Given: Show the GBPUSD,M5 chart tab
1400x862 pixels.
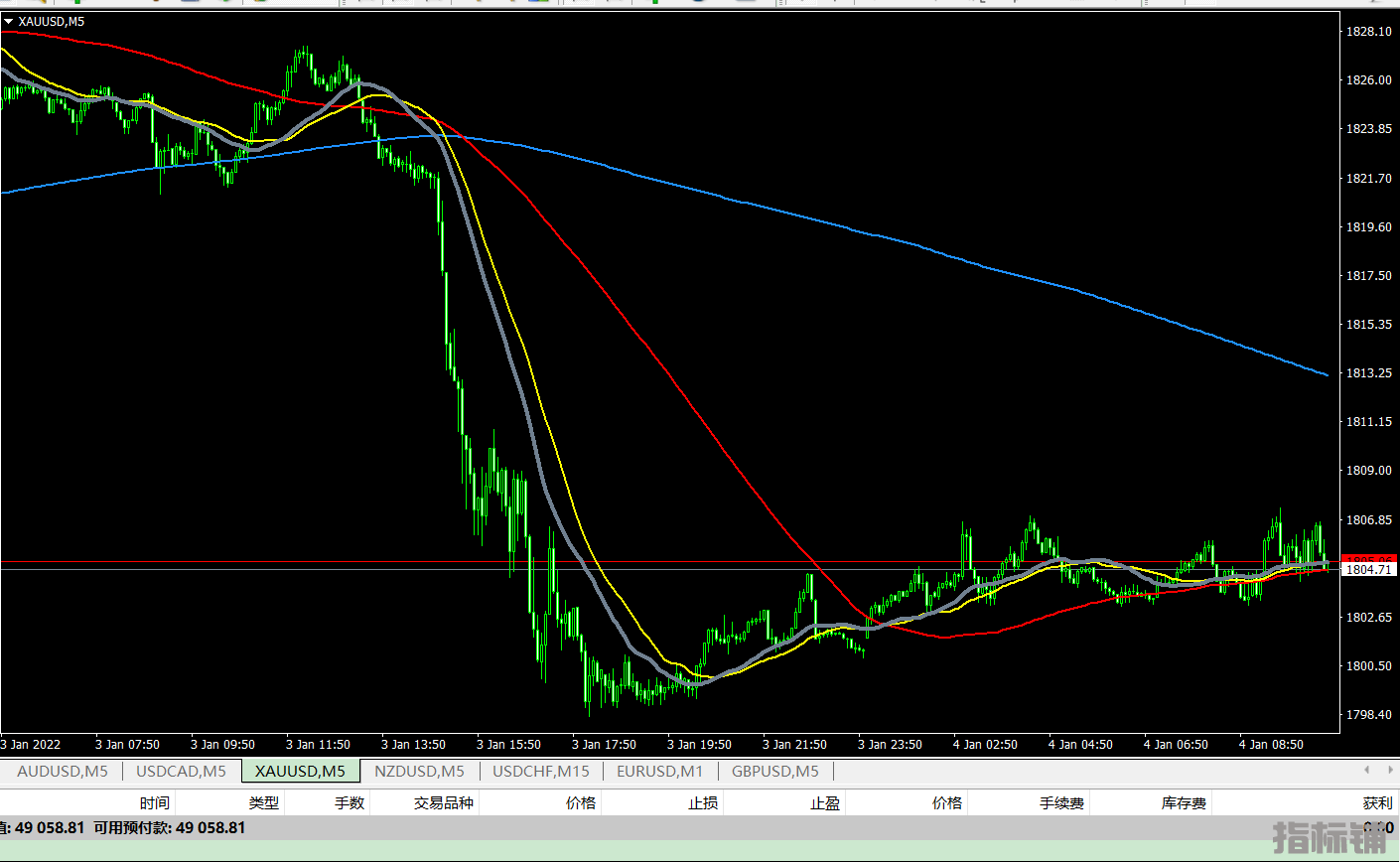Looking at the screenshot, I should pyautogui.click(x=775, y=772).
